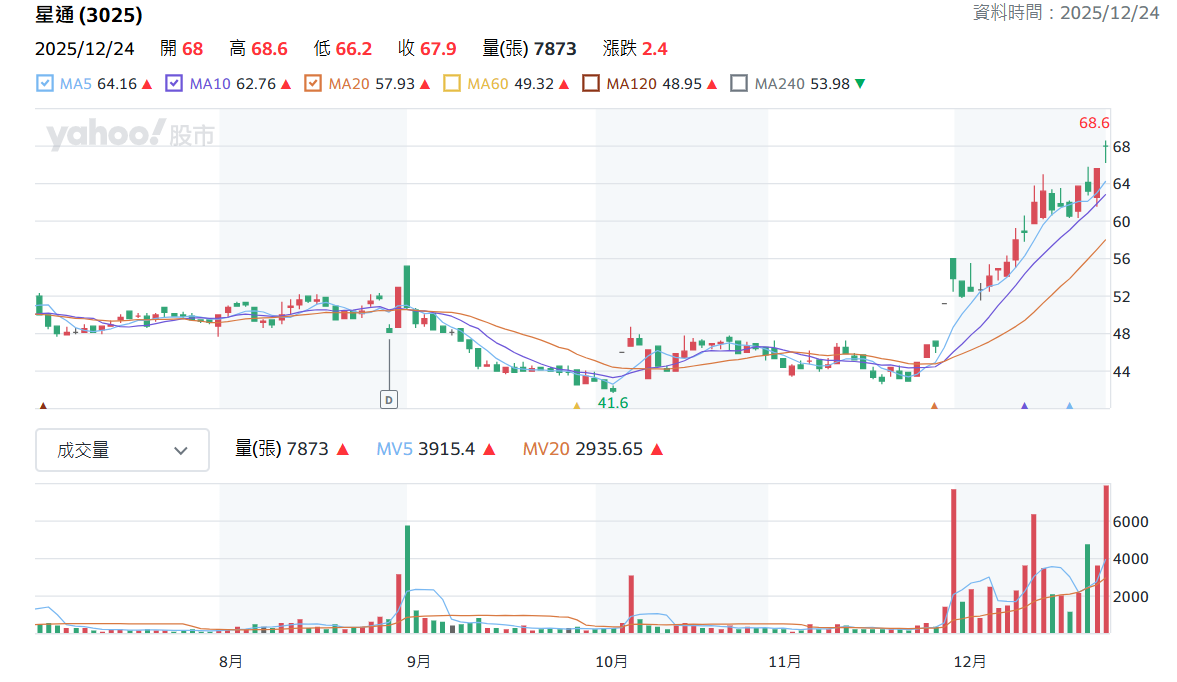
Task: Uncheck the MA5 moving average checkbox
Action: click(x=45, y=83)
